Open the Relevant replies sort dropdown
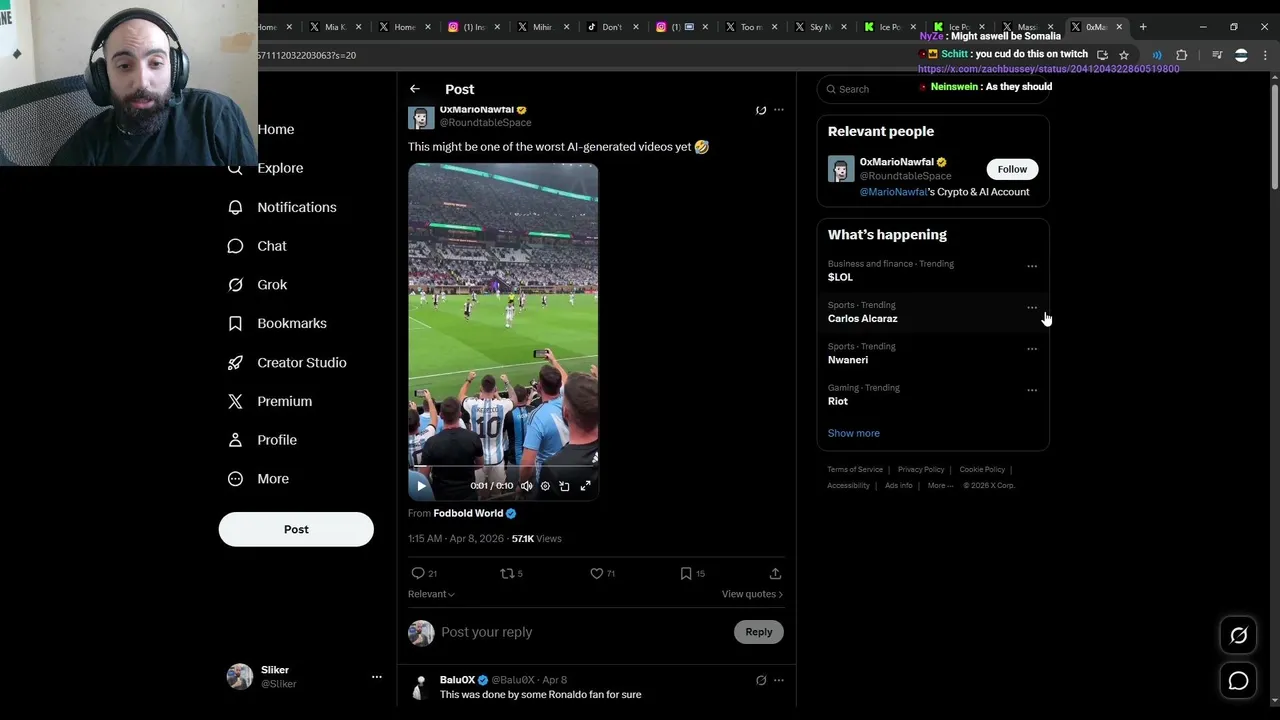This screenshot has height=720, width=1280. click(431, 594)
